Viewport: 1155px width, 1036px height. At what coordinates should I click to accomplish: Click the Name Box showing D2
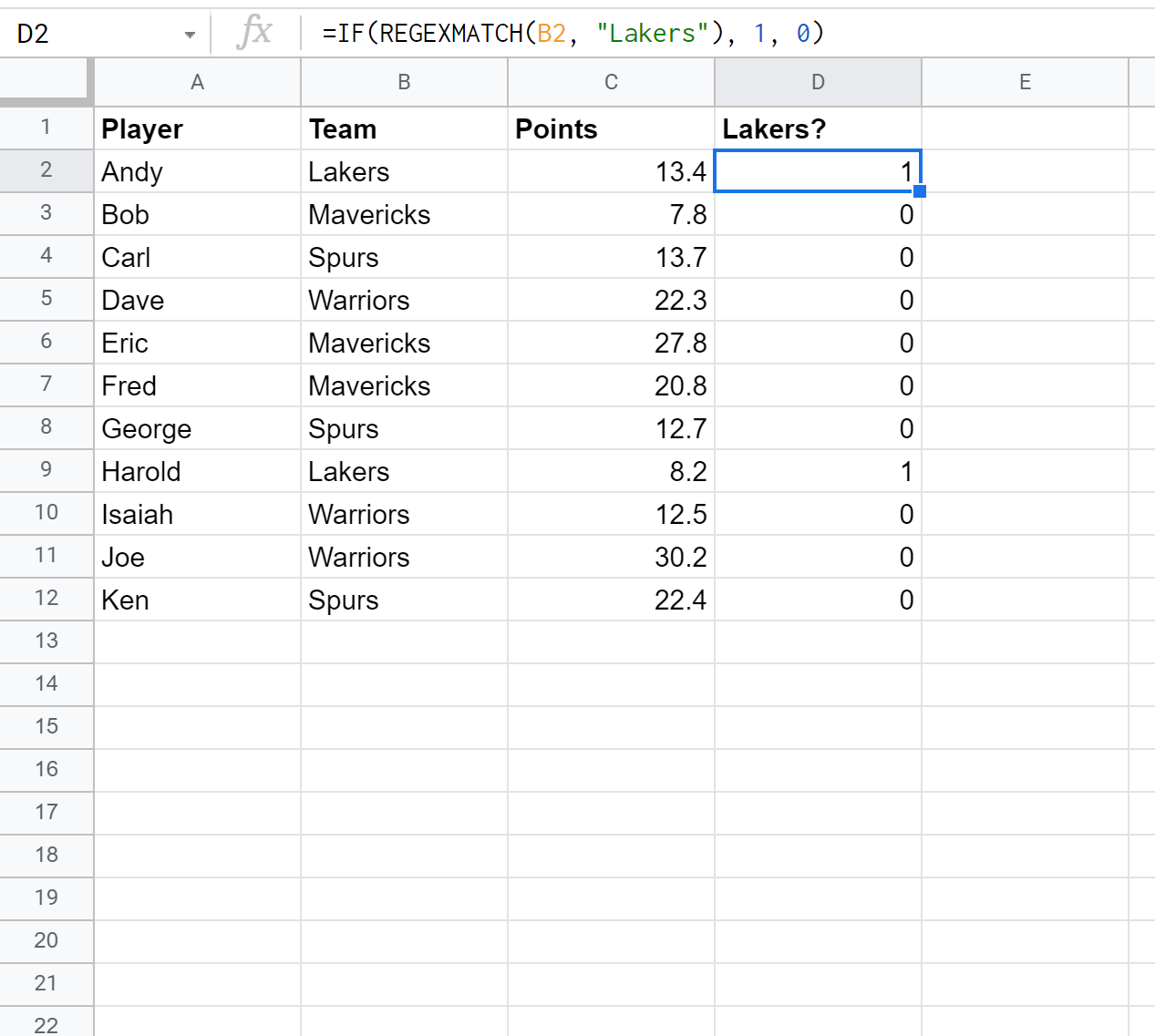91,34
